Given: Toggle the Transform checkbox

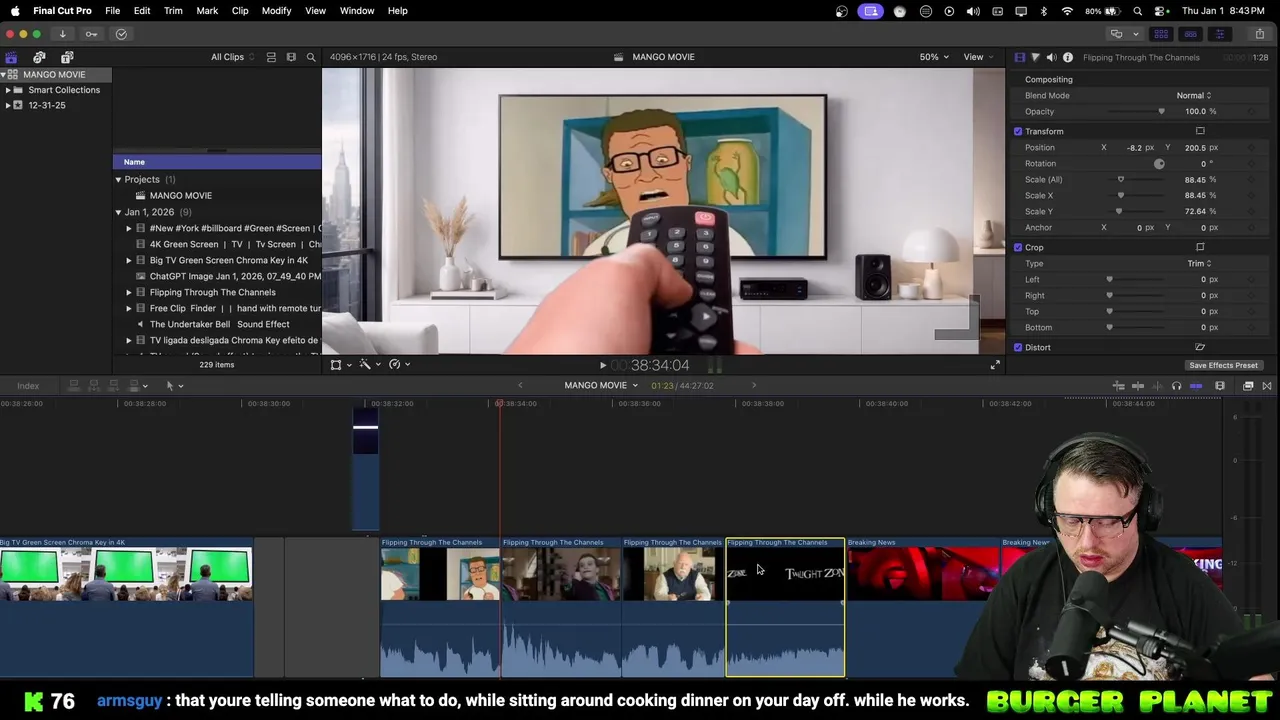Looking at the screenshot, I should click(1018, 132).
